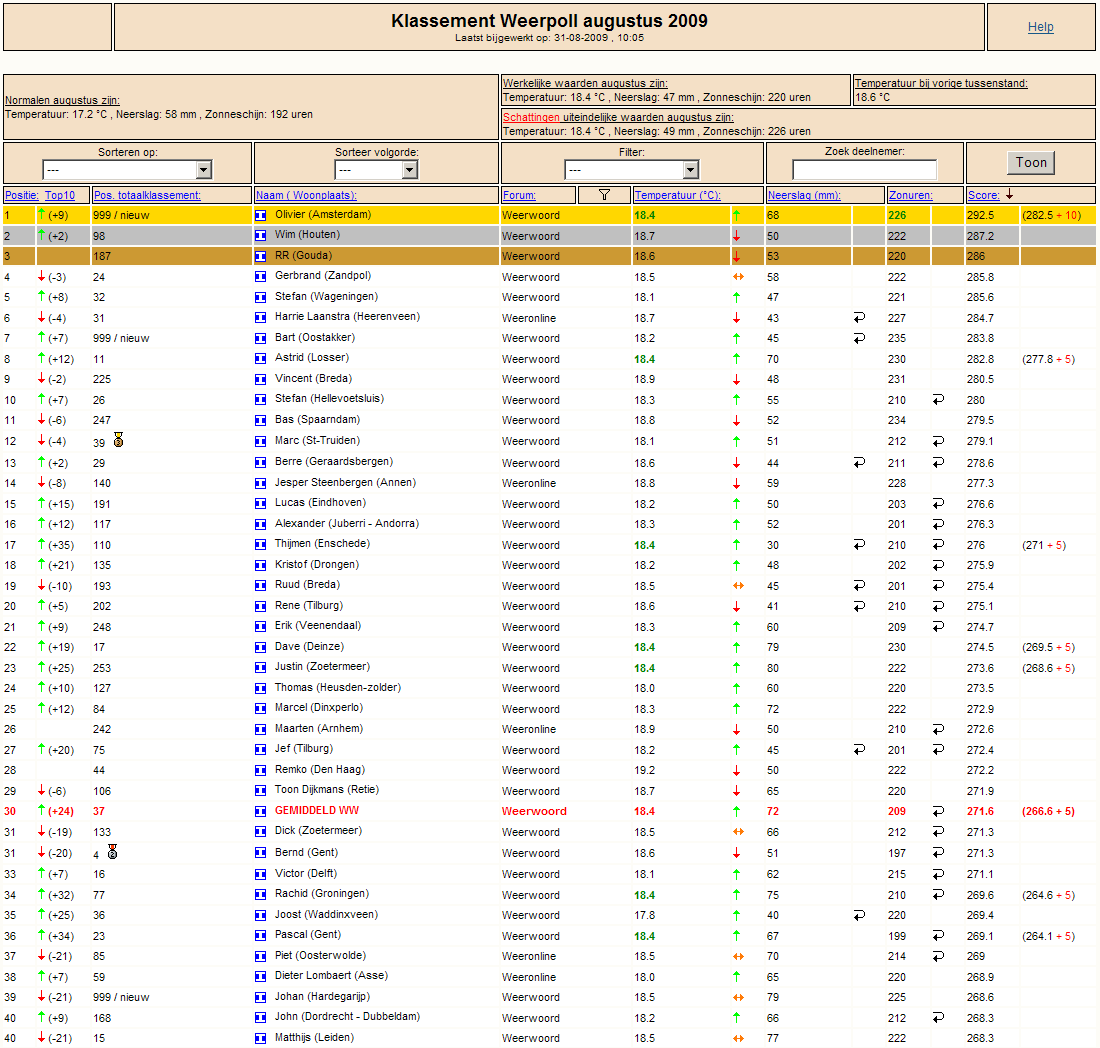Open the 'Sorteer volgorde' dropdown
Image resolution: width=1100 pixels, height=1048 pixels.
pyautogui.click(x=376, y=170)
